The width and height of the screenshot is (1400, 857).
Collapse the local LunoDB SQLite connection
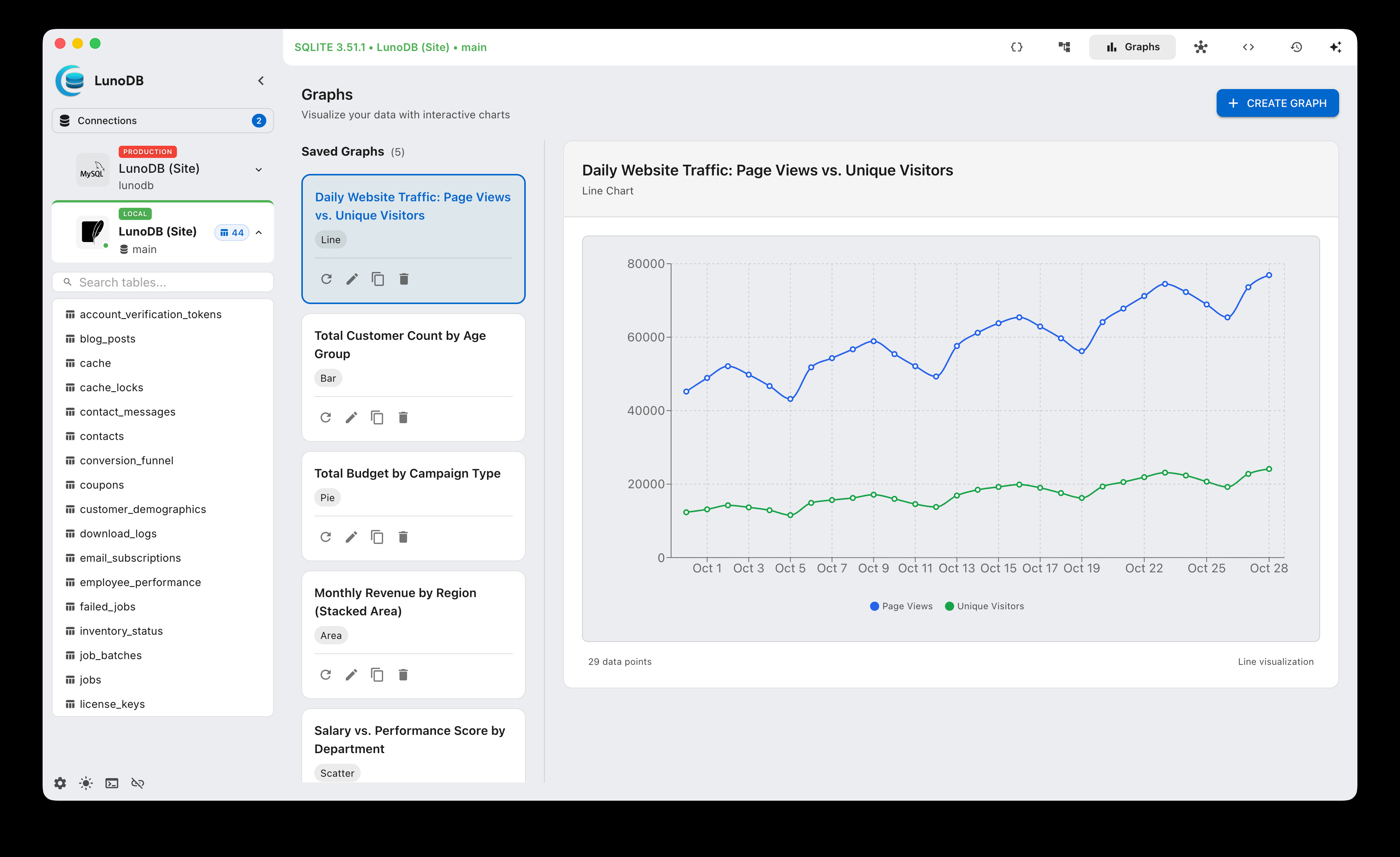259,233
